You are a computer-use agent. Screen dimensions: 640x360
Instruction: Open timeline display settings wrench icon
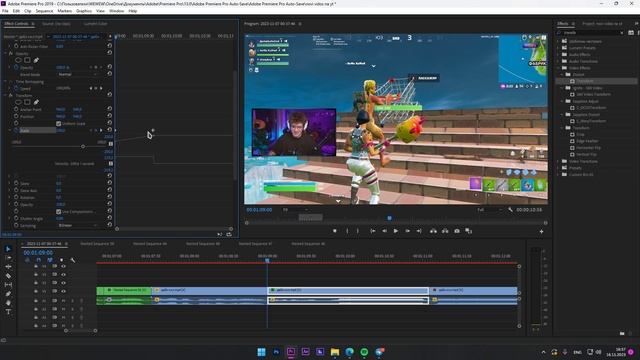point(73,260)
